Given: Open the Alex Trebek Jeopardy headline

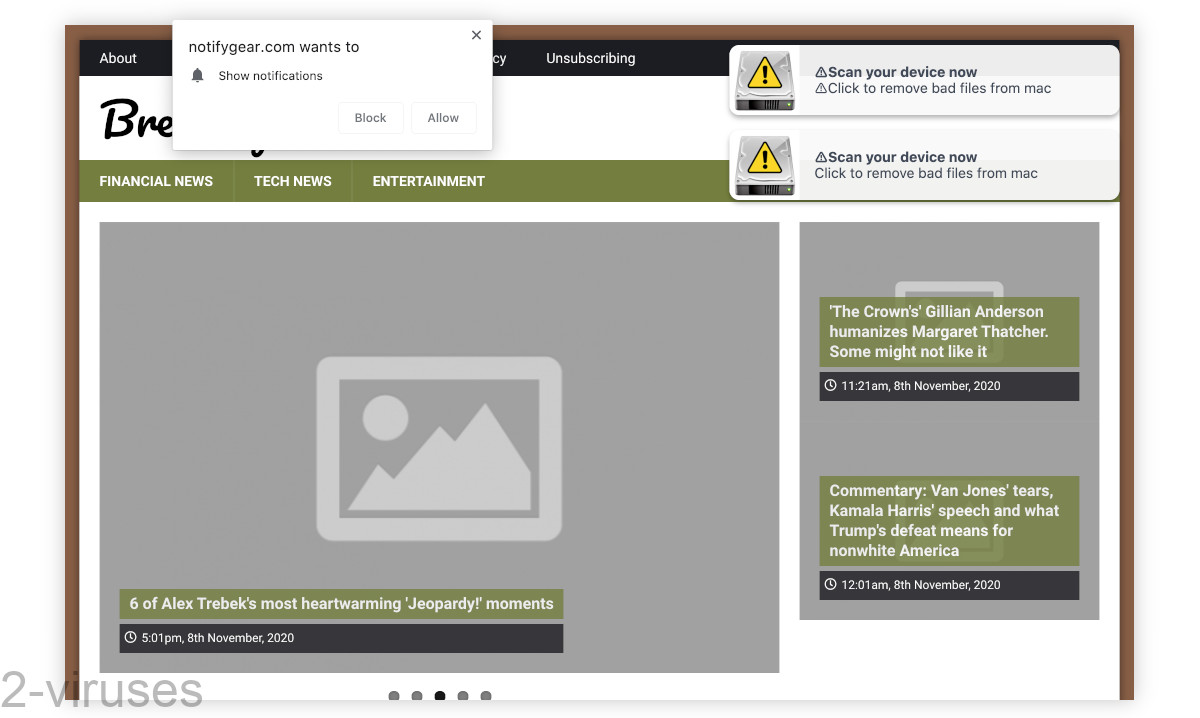Looking at the screenshot, I should pyautogui.click(x=340, y=603).
